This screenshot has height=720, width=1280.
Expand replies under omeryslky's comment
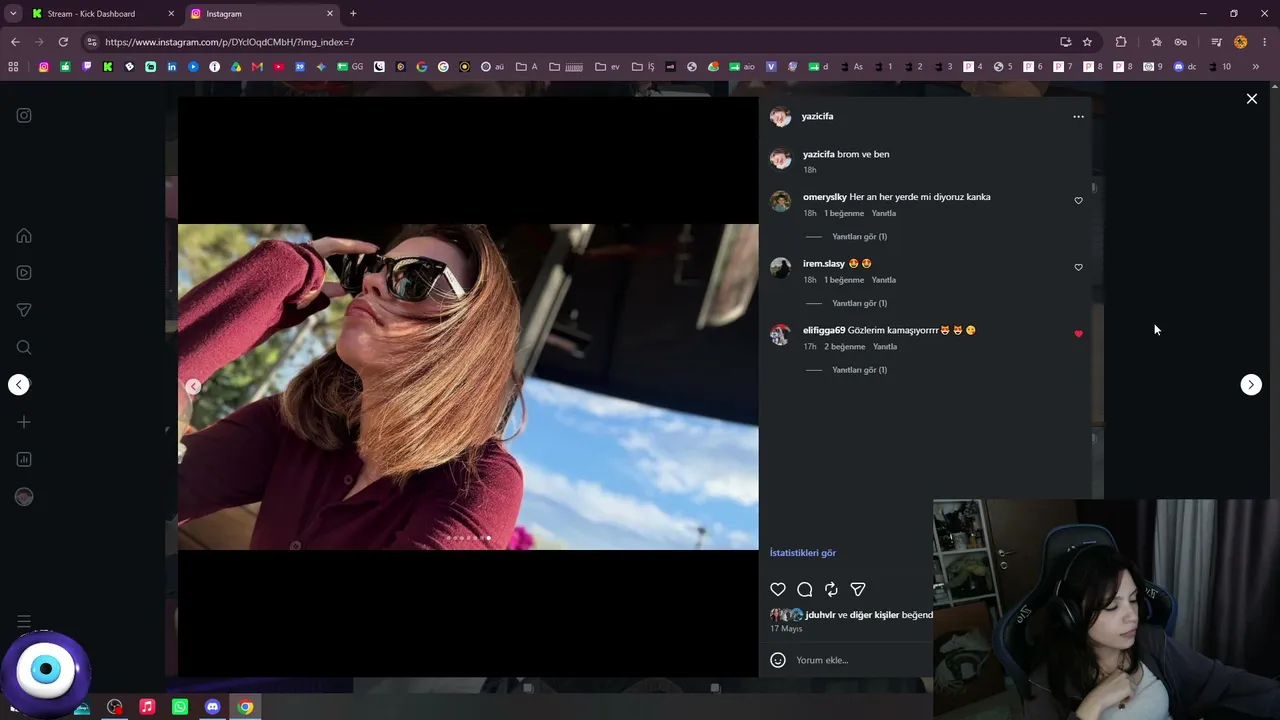[x=859, y=237]
